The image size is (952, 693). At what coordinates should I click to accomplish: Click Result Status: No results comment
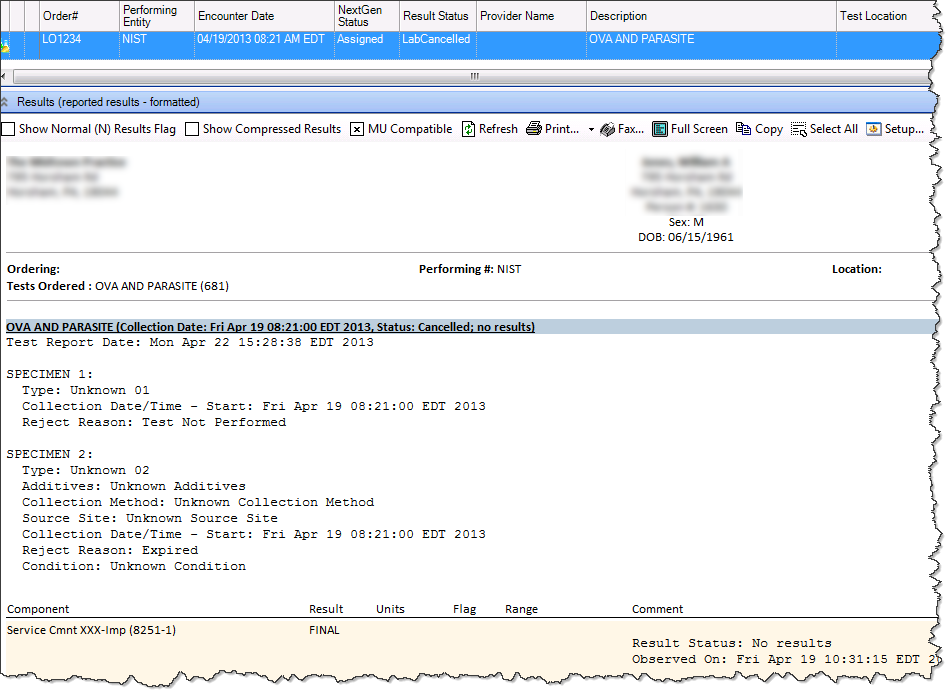732,643
